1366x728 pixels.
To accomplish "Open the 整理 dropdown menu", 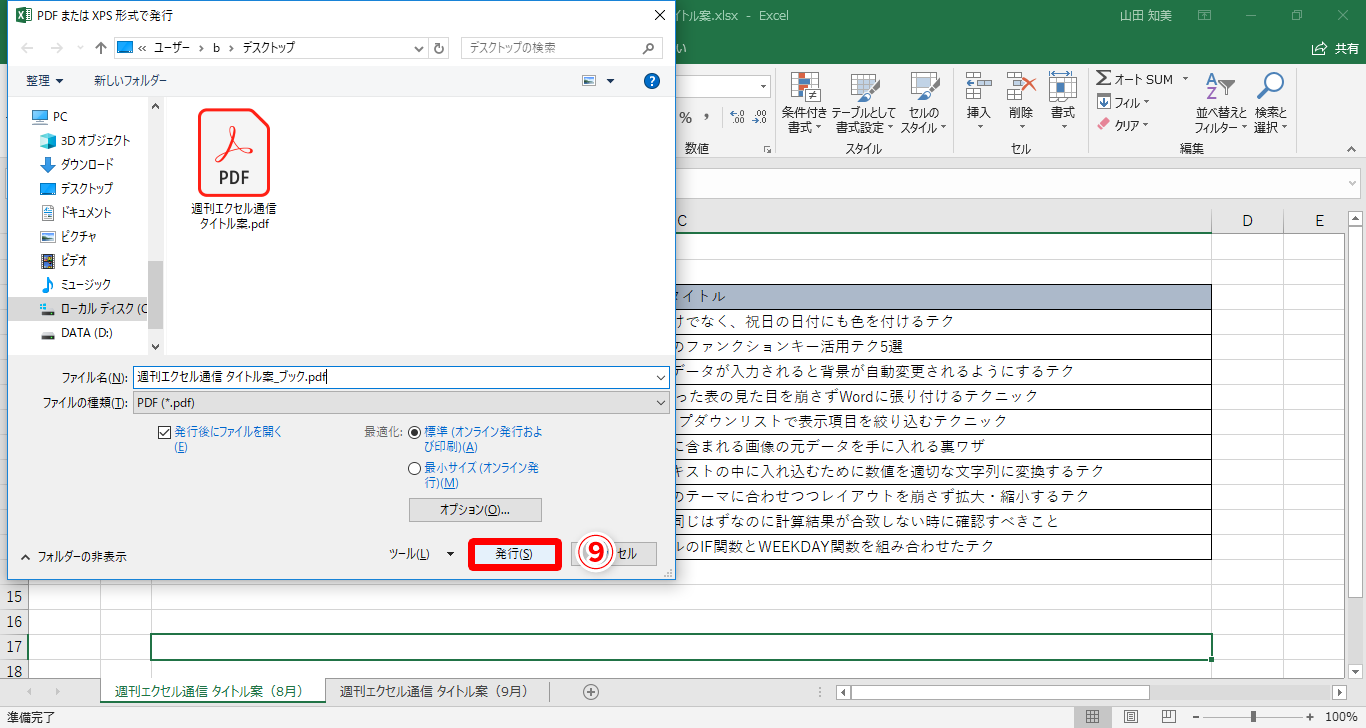I will [44, 81].
